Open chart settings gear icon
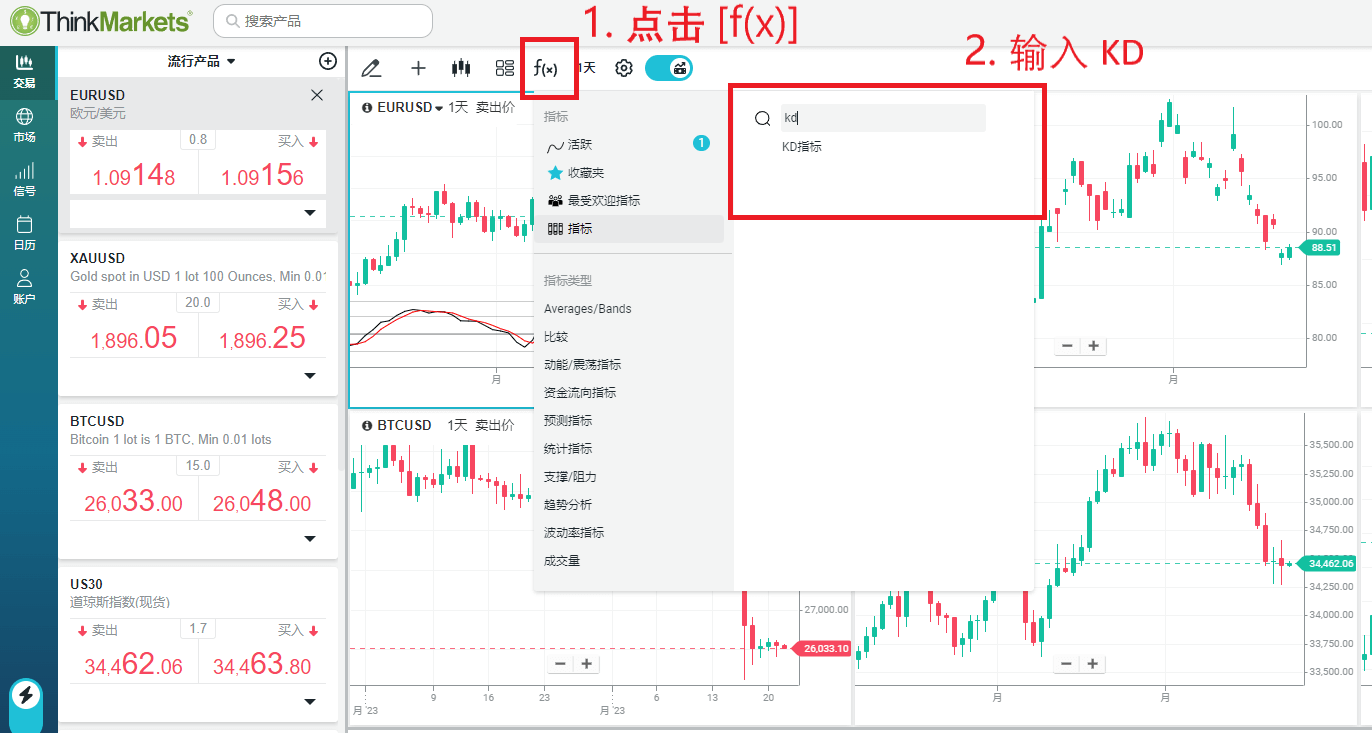 [x=624, y=68]
